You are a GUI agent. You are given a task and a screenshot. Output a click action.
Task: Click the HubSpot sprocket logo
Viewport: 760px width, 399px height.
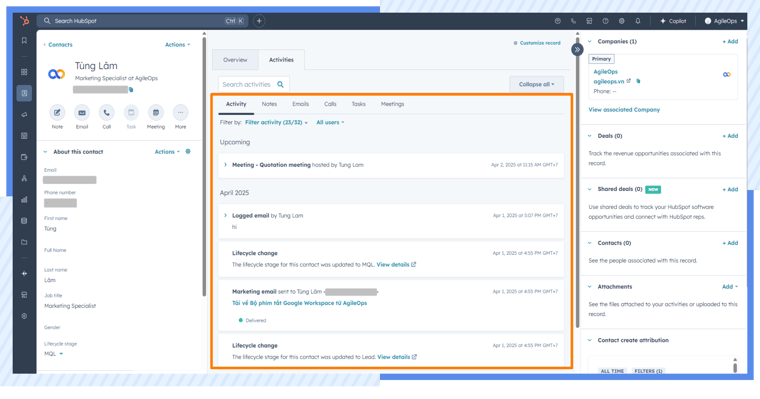tap(24, 21)
